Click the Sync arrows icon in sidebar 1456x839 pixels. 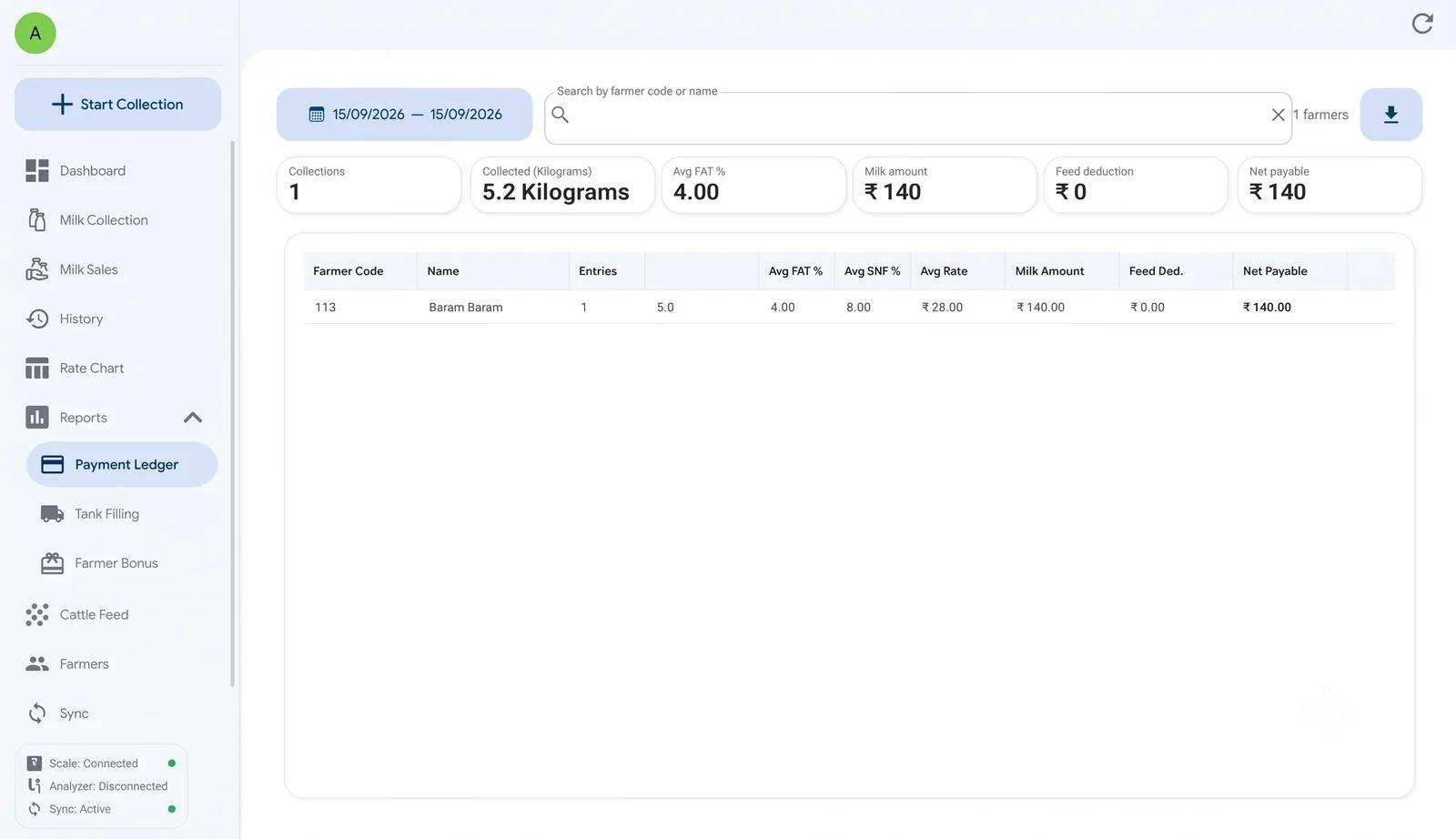37,713
